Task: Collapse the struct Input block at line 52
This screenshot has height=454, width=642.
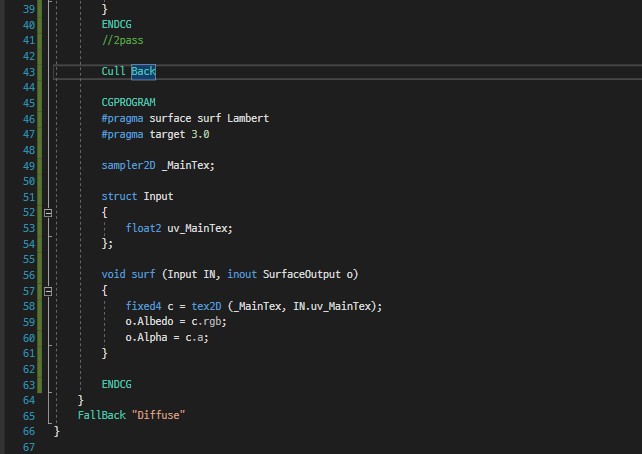Action: (x=48, y=213)
